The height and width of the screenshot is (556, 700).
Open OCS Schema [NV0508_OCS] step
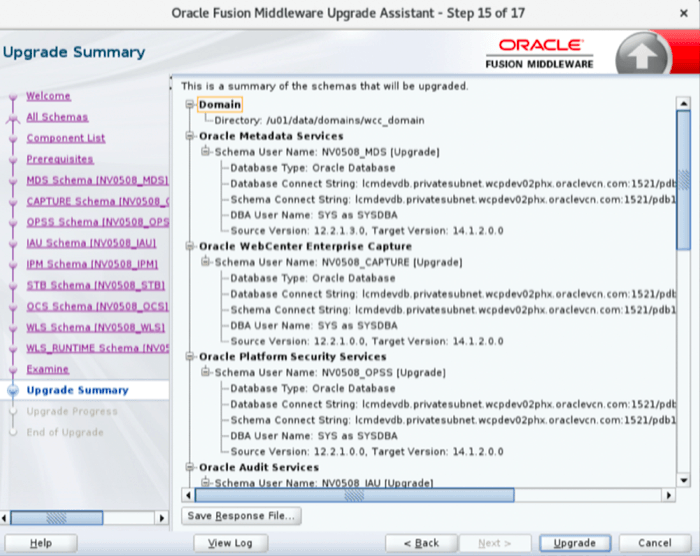point(97,306)
